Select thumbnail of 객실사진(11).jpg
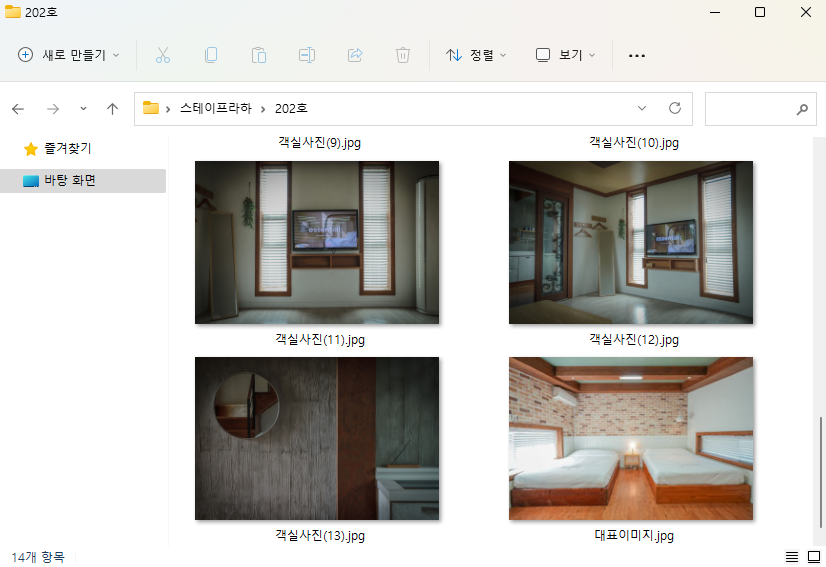Image resolution: width=826 pixels, height=567 pixels. pyautogui.click(x=317, y=242)
